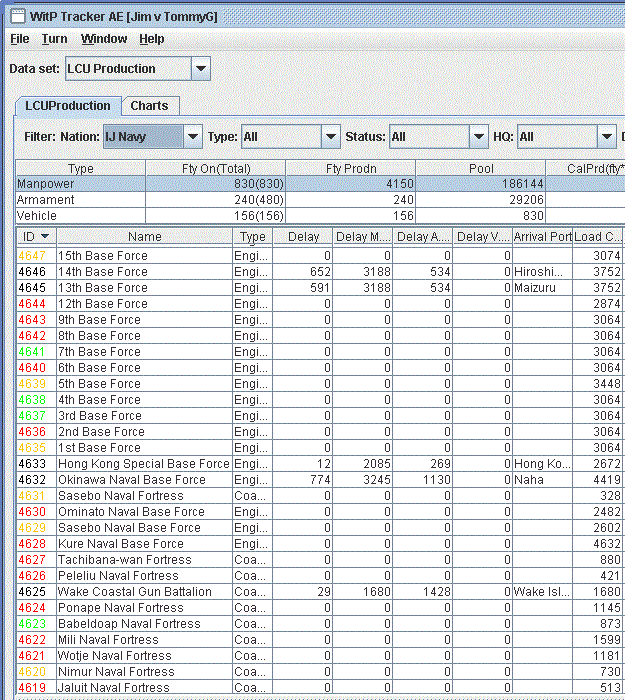Viewport: 625px width, 700px height.
Task: Click the Fty Prodn column header
Action: (351, 168)
